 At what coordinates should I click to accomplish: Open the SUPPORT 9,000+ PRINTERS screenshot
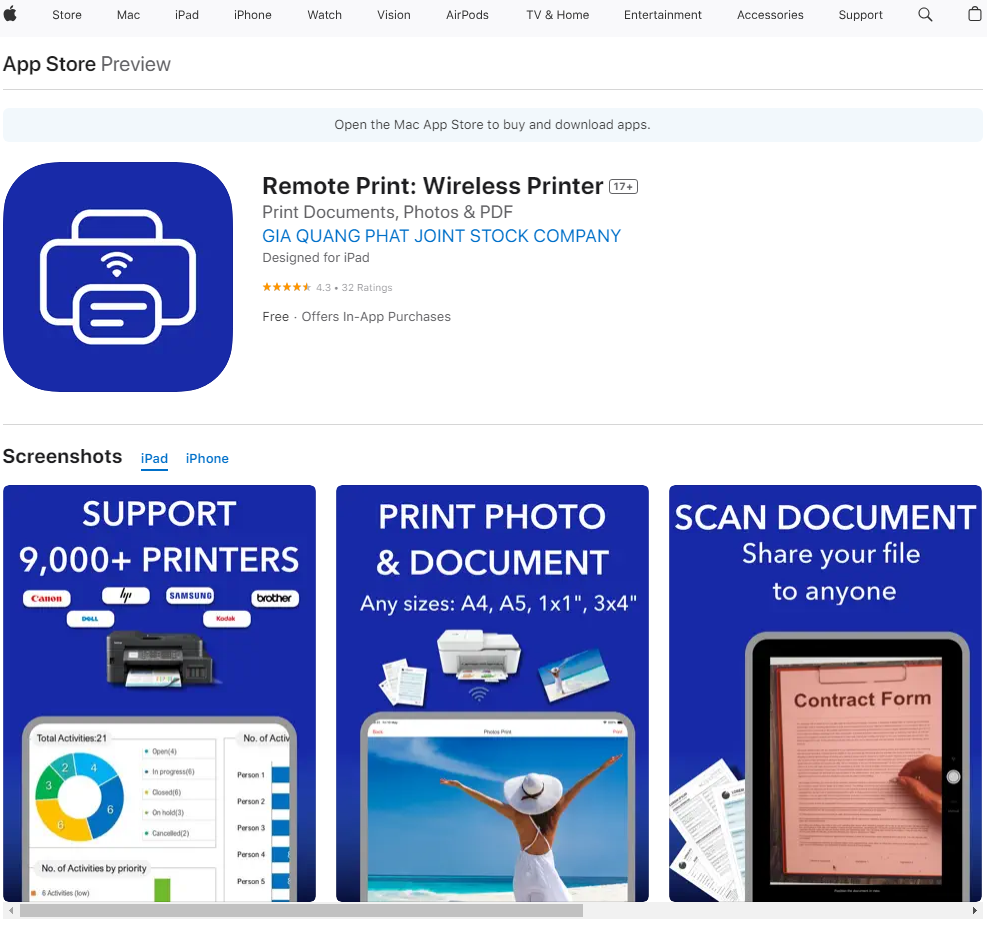click(x=159, y=692)
